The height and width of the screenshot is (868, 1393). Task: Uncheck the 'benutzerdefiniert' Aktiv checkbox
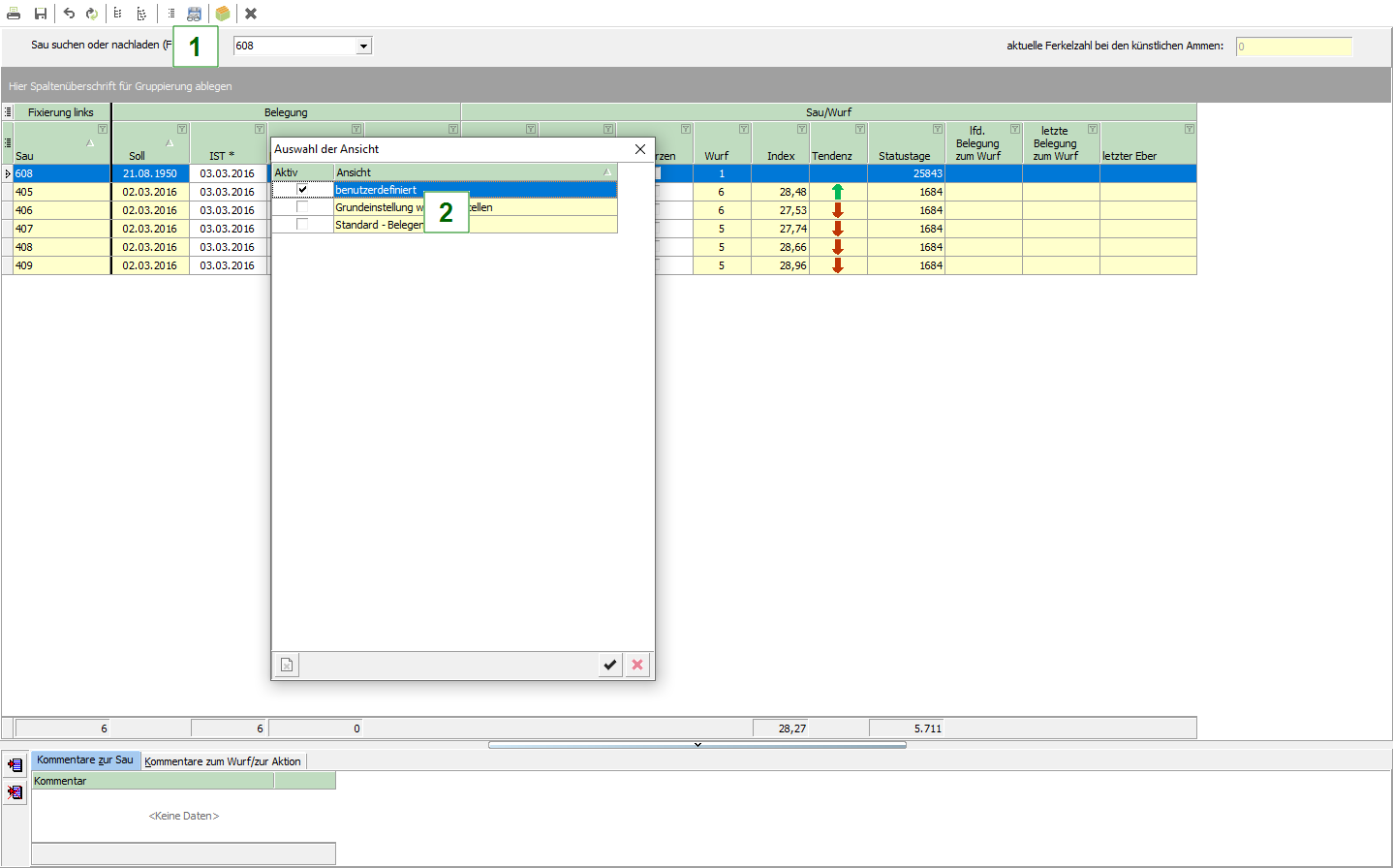(302, 190)
